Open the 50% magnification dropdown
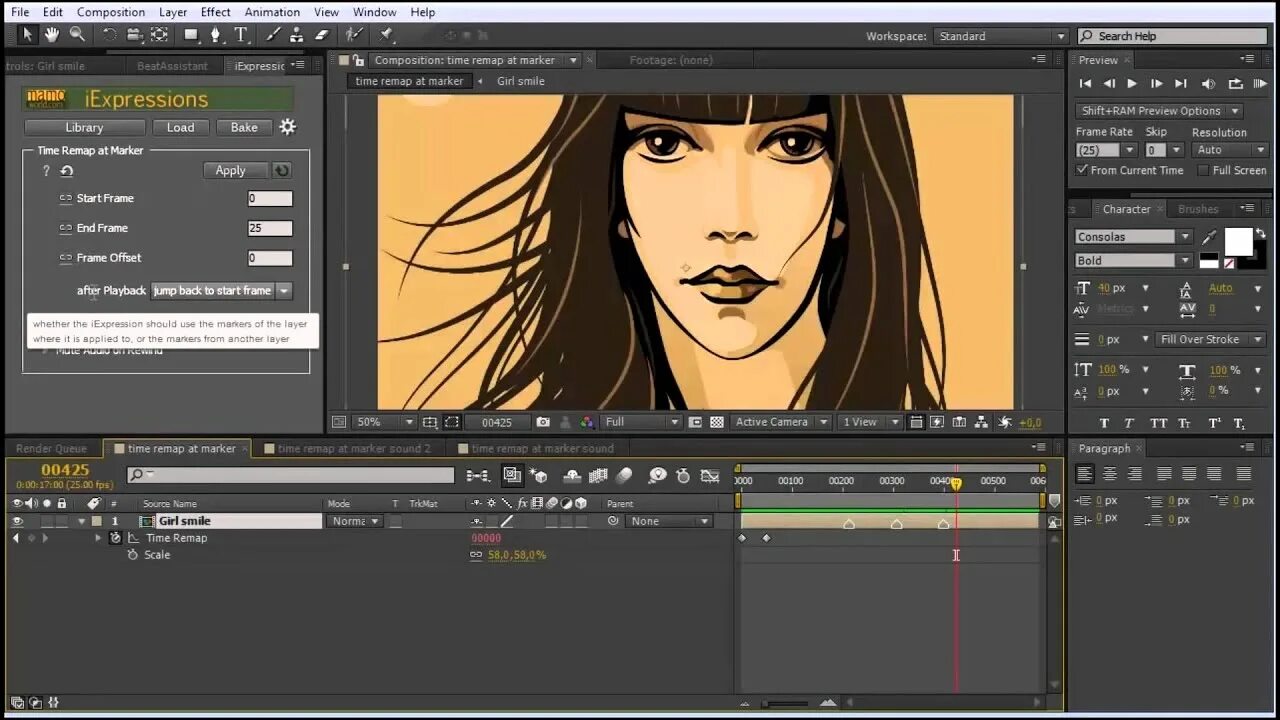1280x720 pixels. pyautogui.click(x=385, y=422)
